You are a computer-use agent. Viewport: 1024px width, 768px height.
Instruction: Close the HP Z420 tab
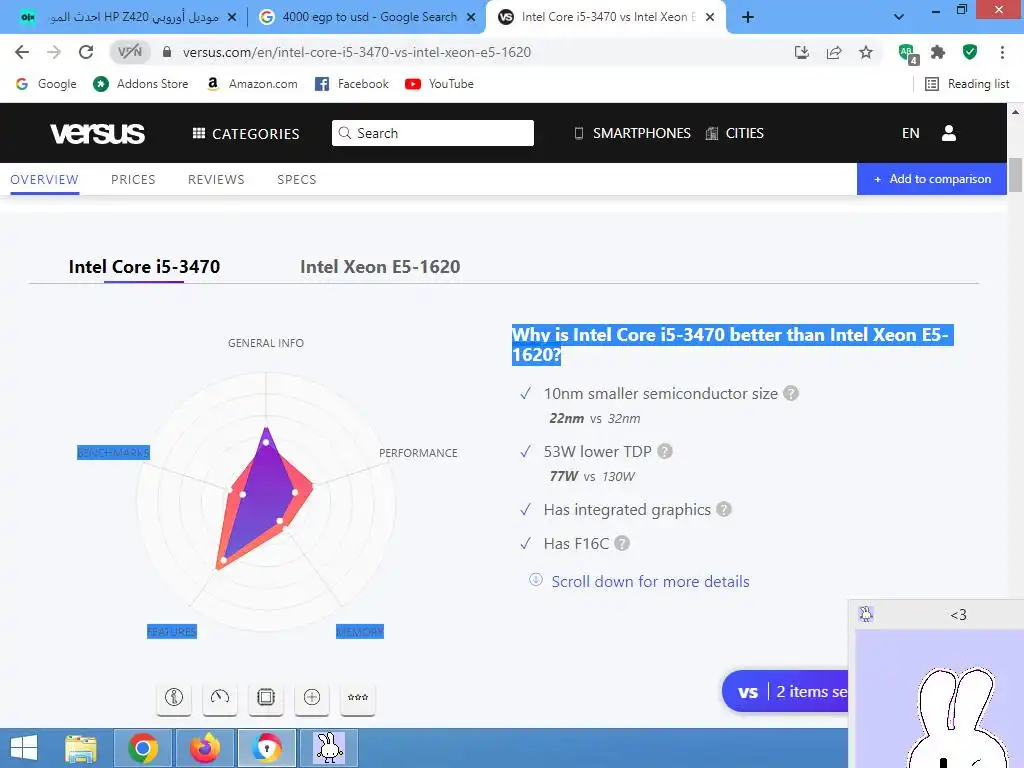[232, 17]
